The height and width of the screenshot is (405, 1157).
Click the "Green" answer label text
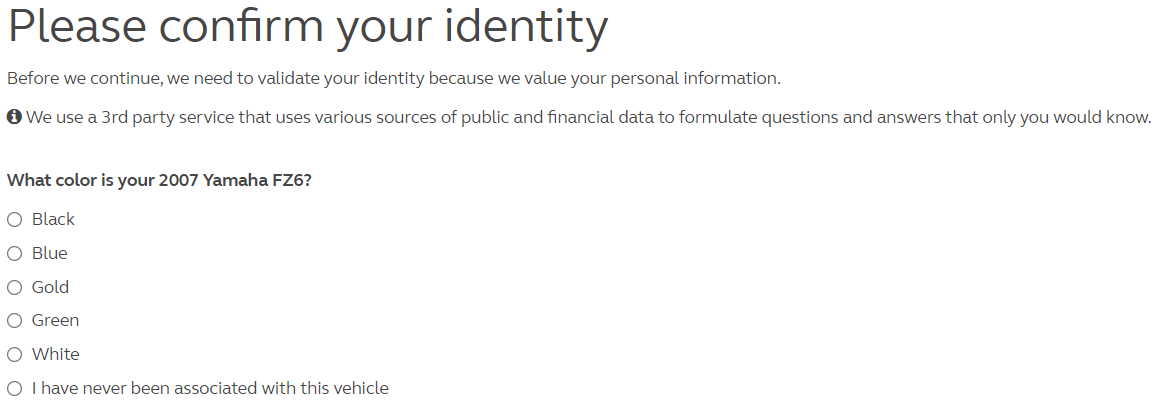(55, 321)
